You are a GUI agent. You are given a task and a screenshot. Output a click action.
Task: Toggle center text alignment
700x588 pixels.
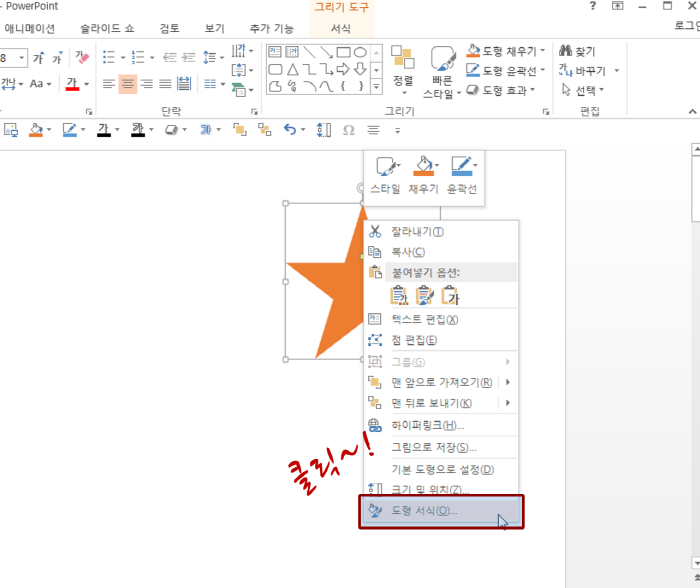[x=128, y=83]
